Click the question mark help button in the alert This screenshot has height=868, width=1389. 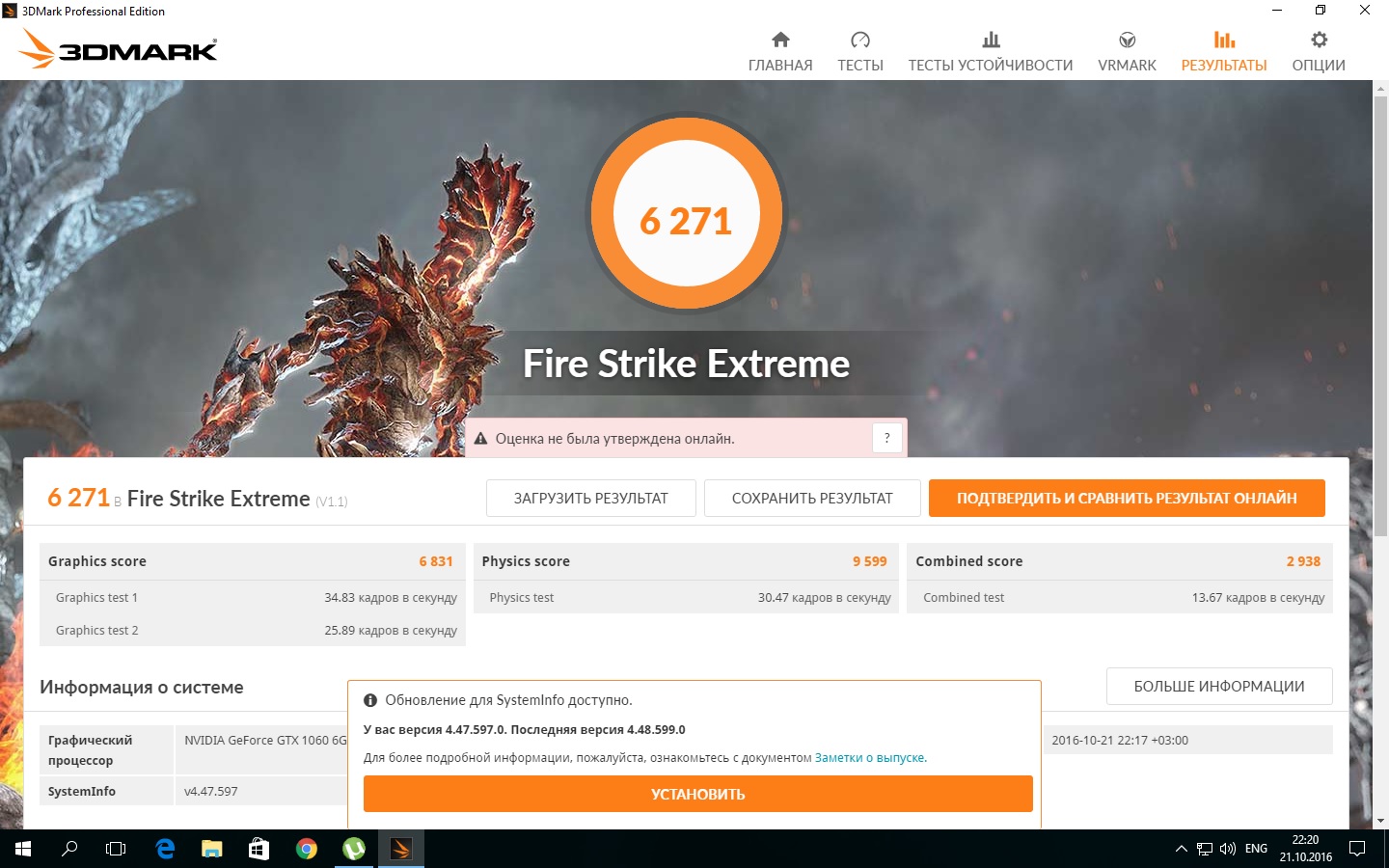click(887, 439)
